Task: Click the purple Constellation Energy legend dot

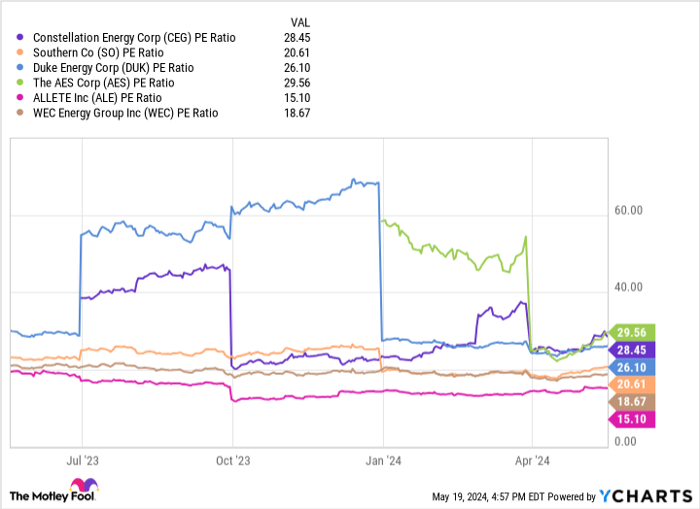Action: point(21,38)
